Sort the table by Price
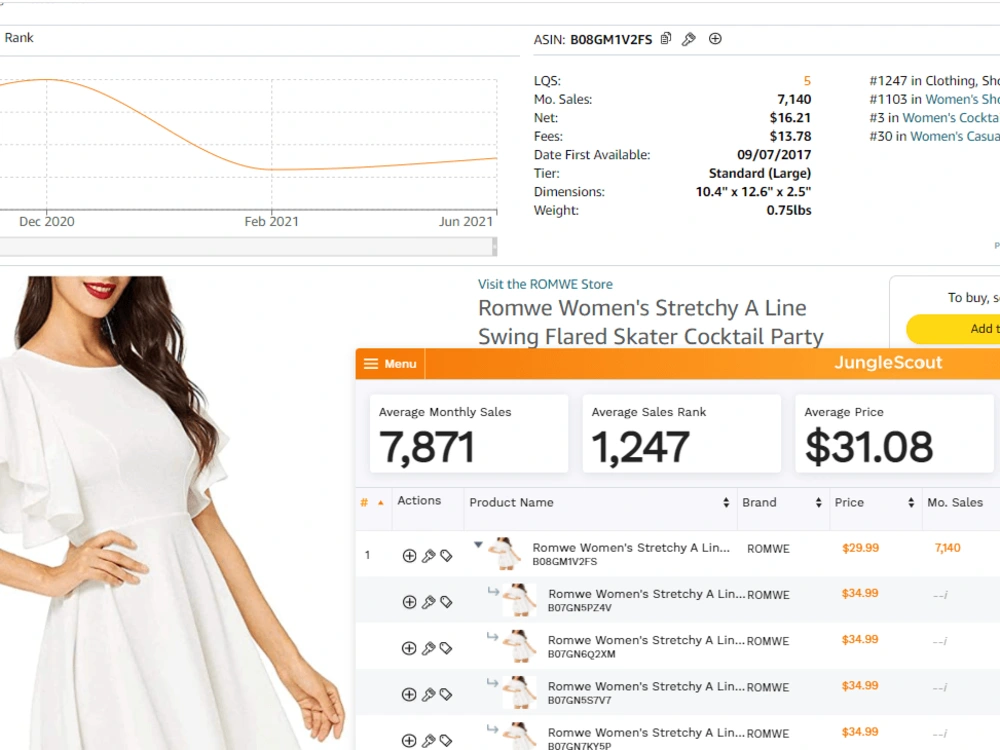Screen dimensions: 1000x750 [x=911, y=503]
